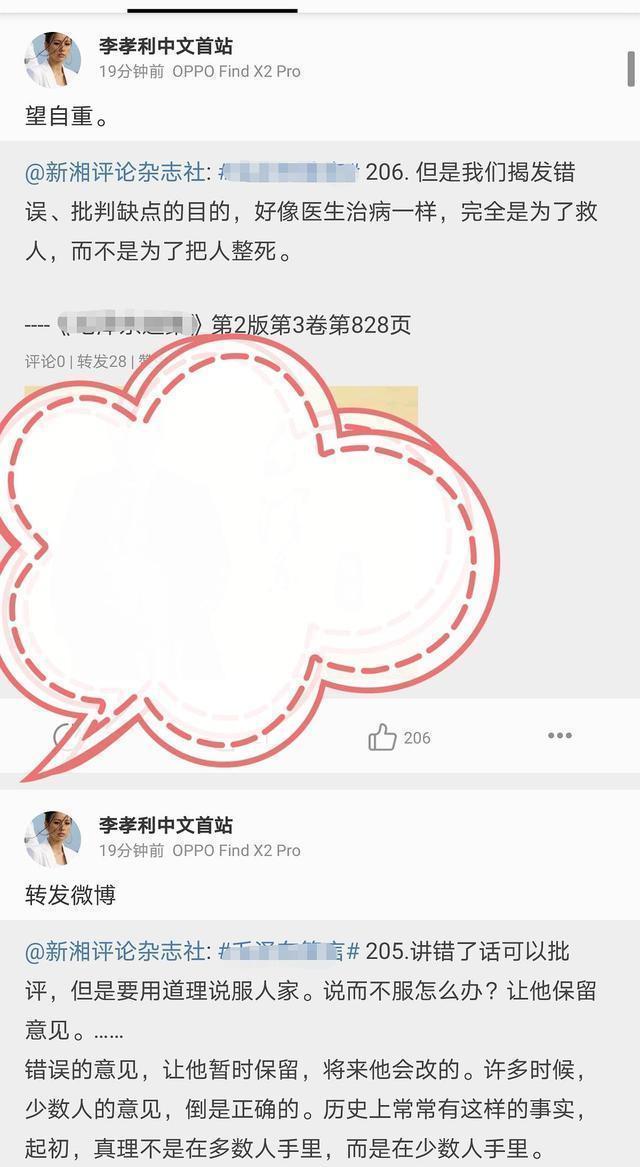View the 评论0 comments
Image resolution: width=640 pixels, height=1167 pixels.
45,362
